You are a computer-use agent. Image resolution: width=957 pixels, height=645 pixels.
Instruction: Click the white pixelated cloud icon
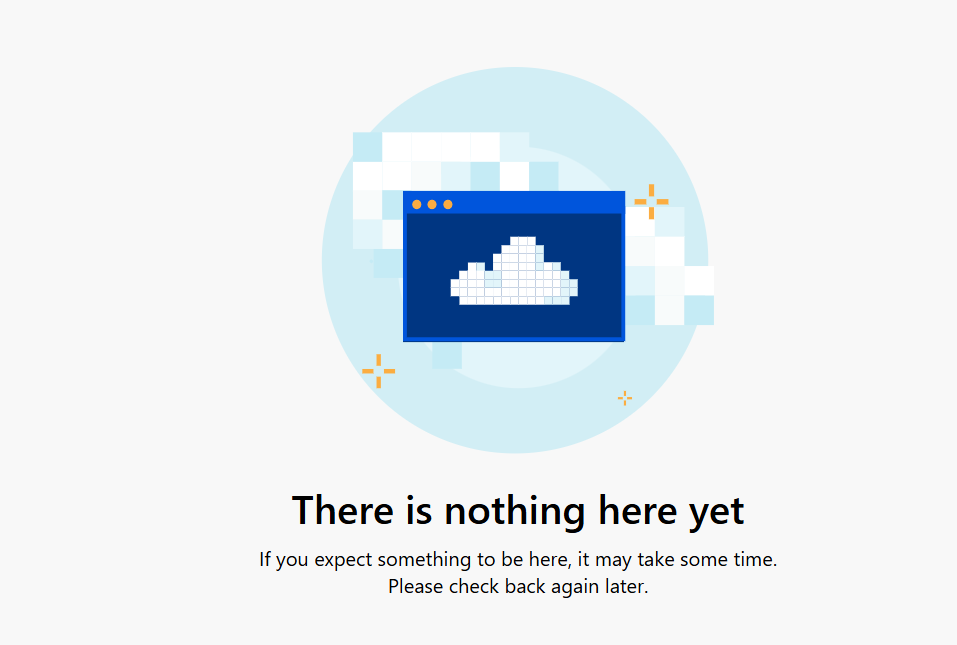coord(514,271)
